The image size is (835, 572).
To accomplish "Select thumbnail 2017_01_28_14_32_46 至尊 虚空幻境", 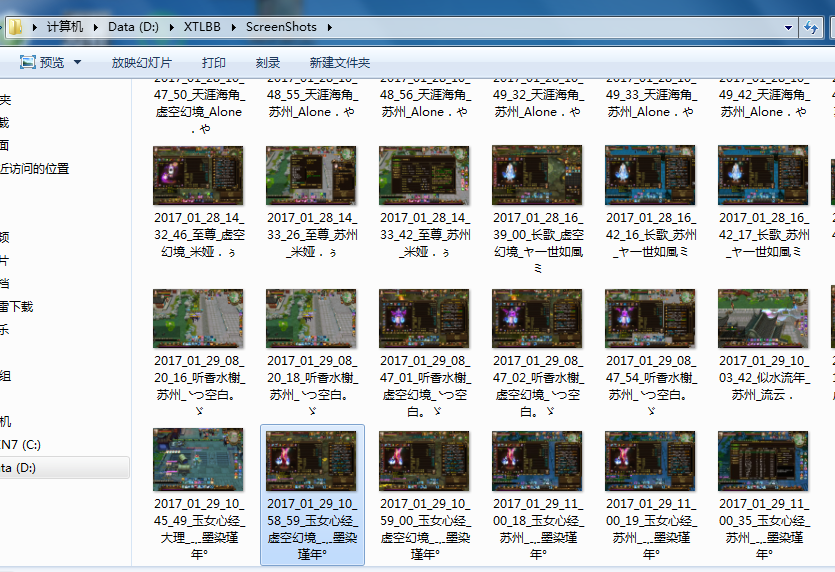I will 198,175.
